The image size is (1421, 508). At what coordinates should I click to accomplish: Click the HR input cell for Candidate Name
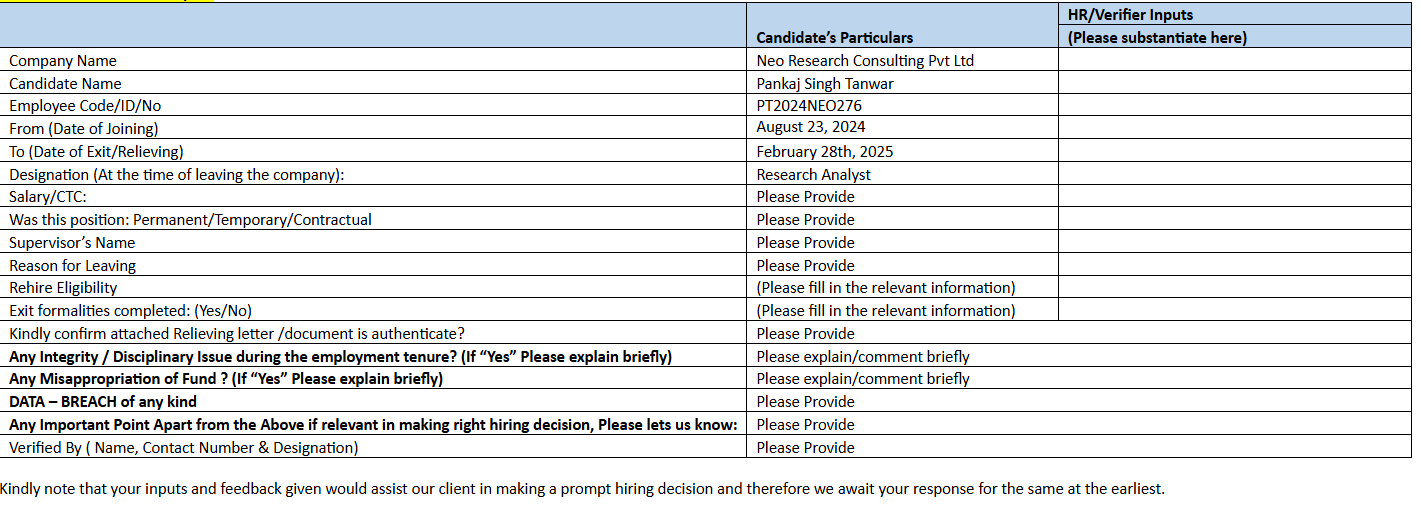[x=1234, y=84]
